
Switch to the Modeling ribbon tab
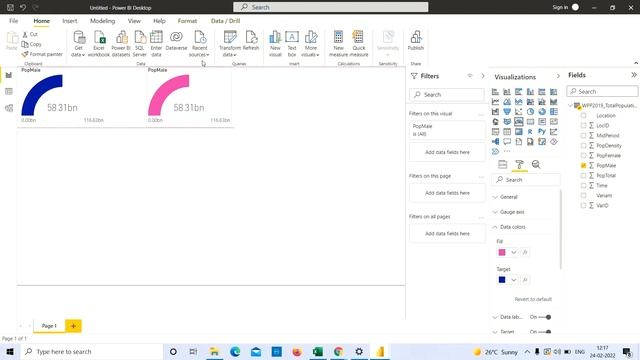(x=102, y=21)
